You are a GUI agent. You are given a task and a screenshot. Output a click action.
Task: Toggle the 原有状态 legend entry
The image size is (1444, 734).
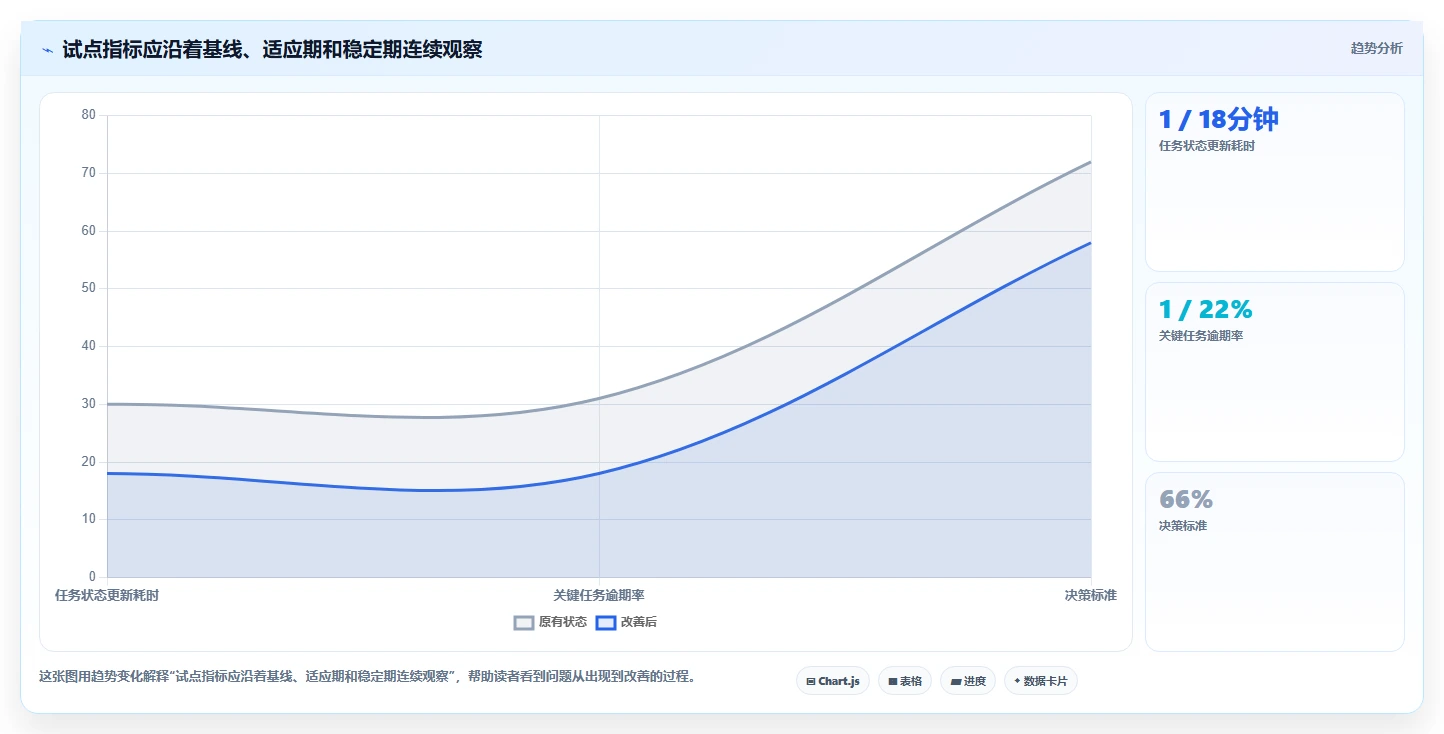550,622
